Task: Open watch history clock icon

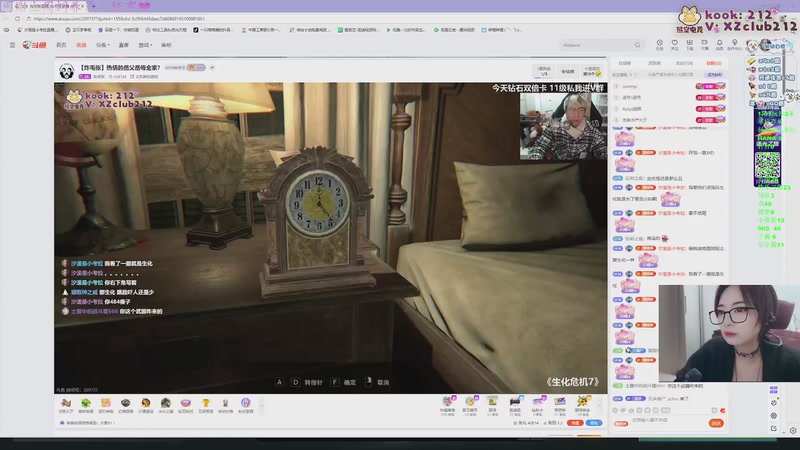Action: pyautogui.click(x=659, y=44)
